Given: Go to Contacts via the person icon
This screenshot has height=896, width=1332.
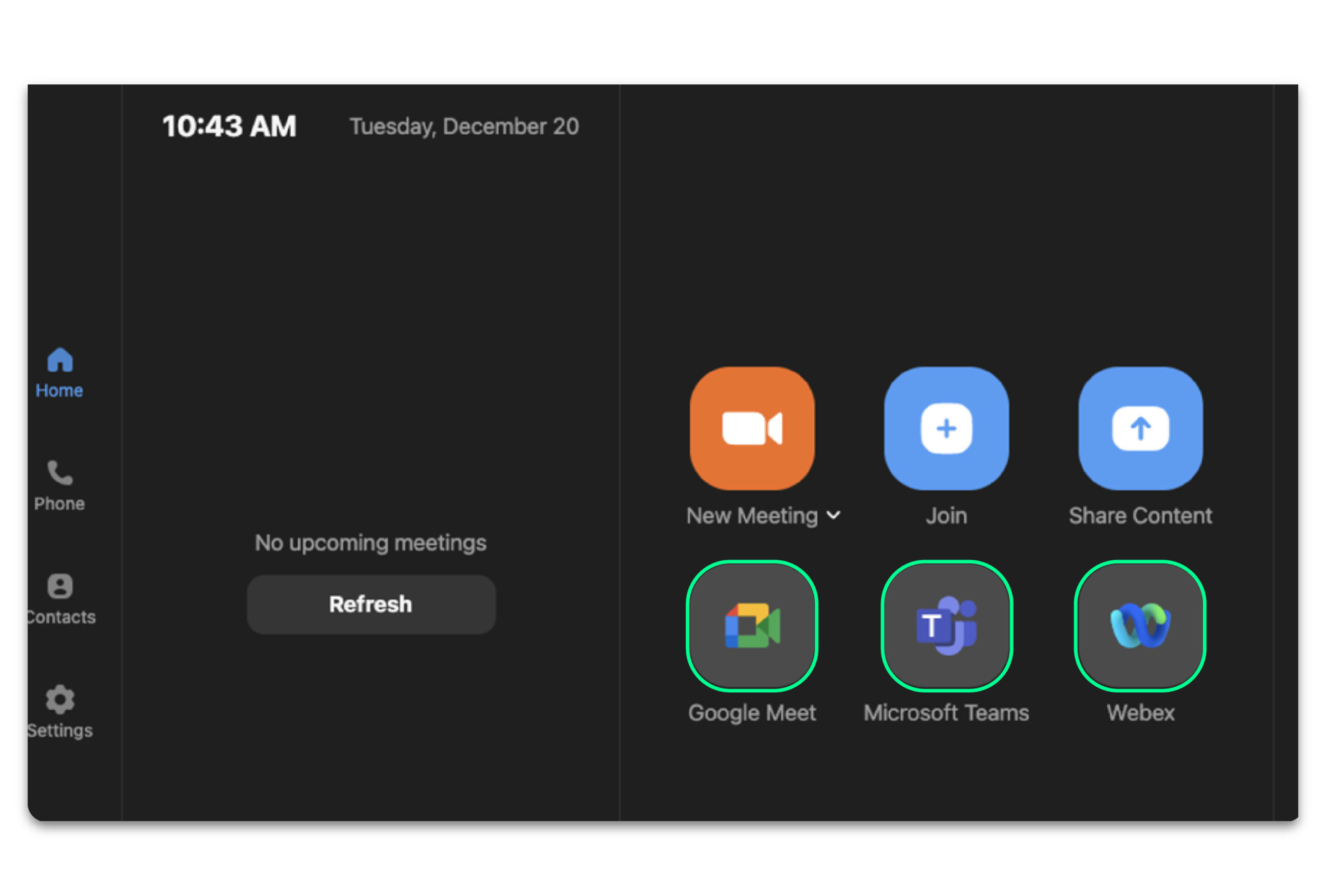Looking at the screenshot, I should [x=60, y=586].
